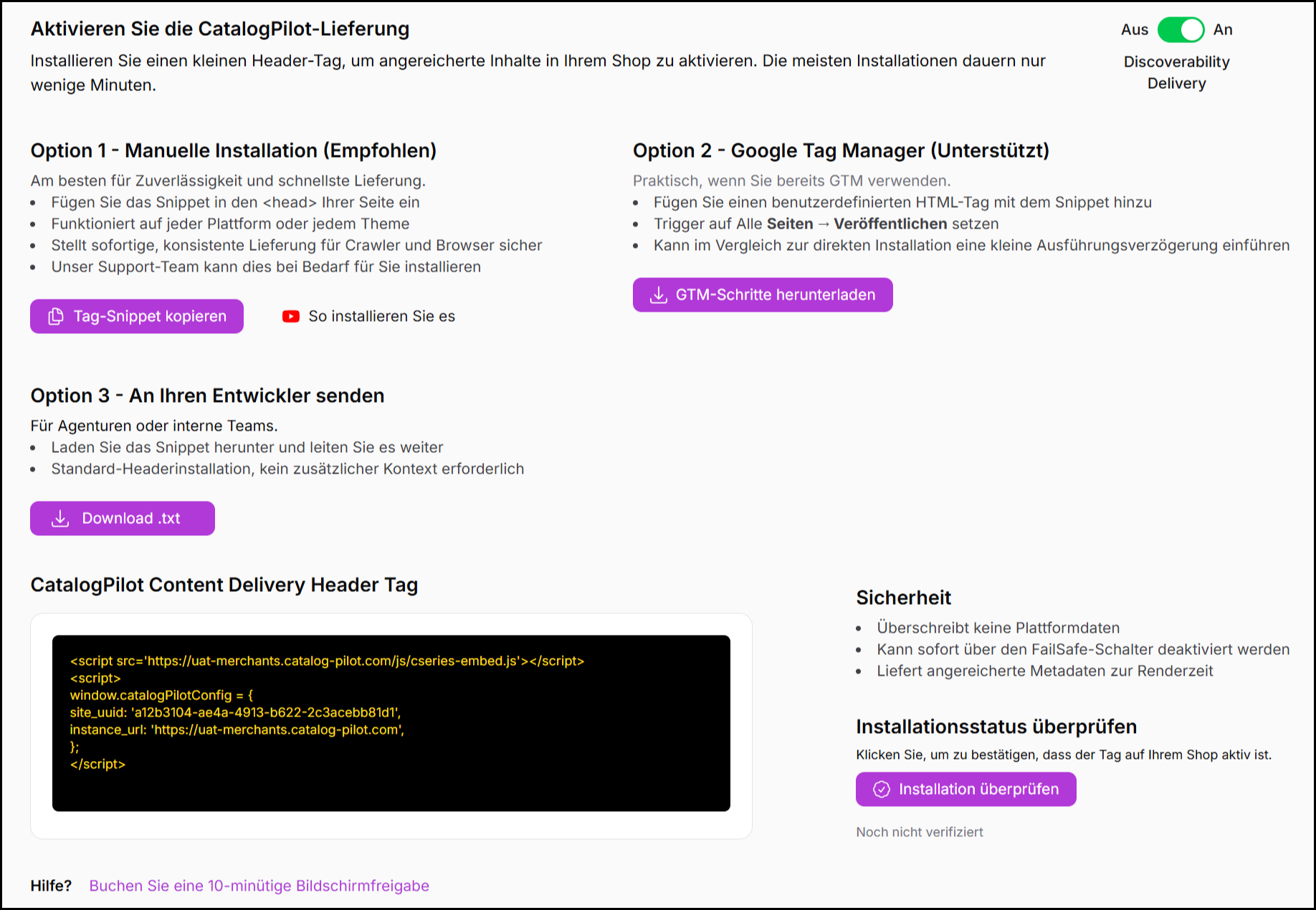Open the 10-minütige Bildschirmfreigabe booking link
The height and width of the screenshot is (910, 1316).
[x=259, y=886]
